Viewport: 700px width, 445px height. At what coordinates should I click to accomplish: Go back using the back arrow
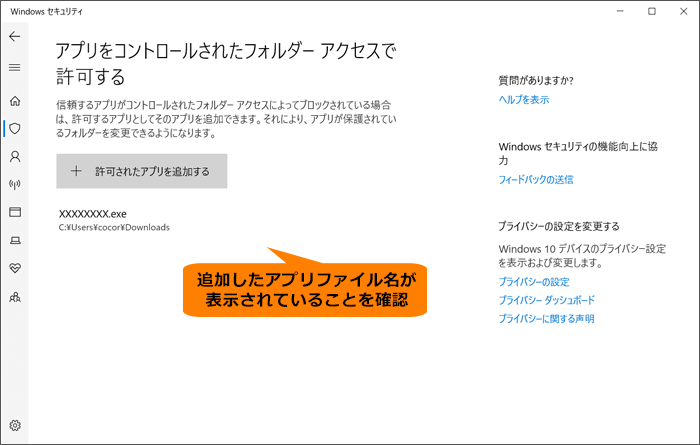[15, 36]
